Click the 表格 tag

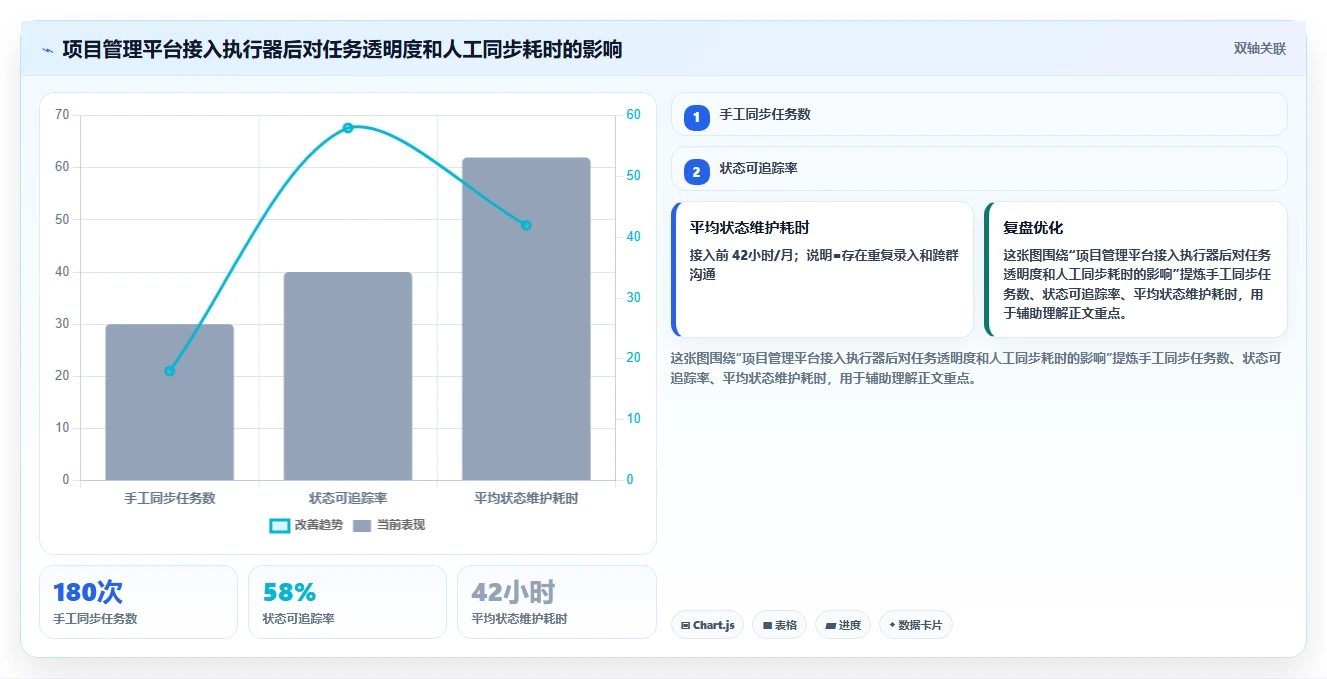tap(779, 625)
